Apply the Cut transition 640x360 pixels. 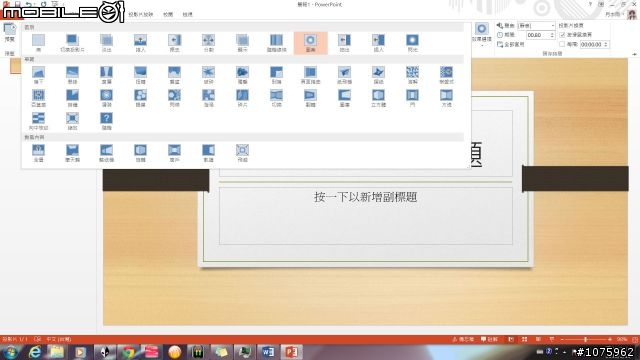tap(72, 43)
